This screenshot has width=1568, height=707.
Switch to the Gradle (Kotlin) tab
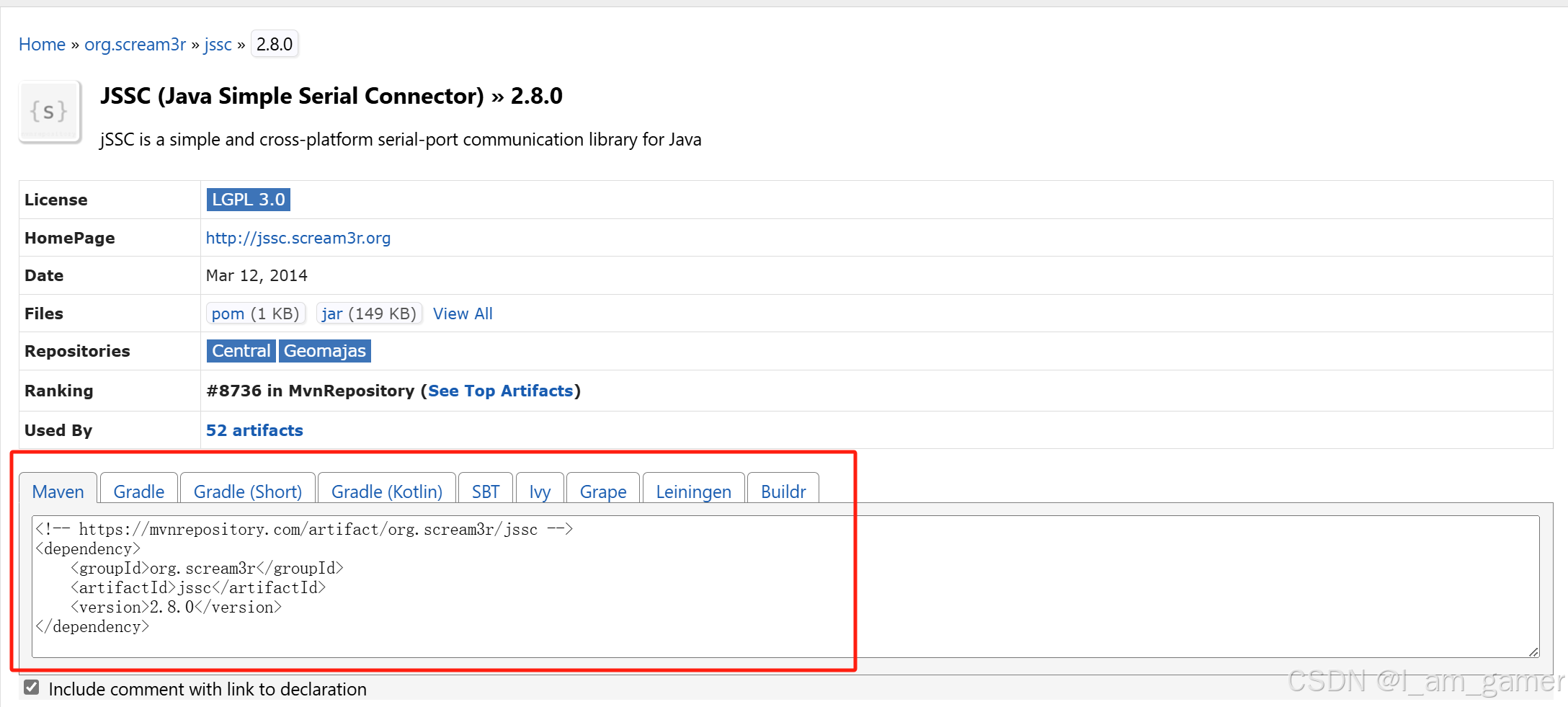pos(387,489)
